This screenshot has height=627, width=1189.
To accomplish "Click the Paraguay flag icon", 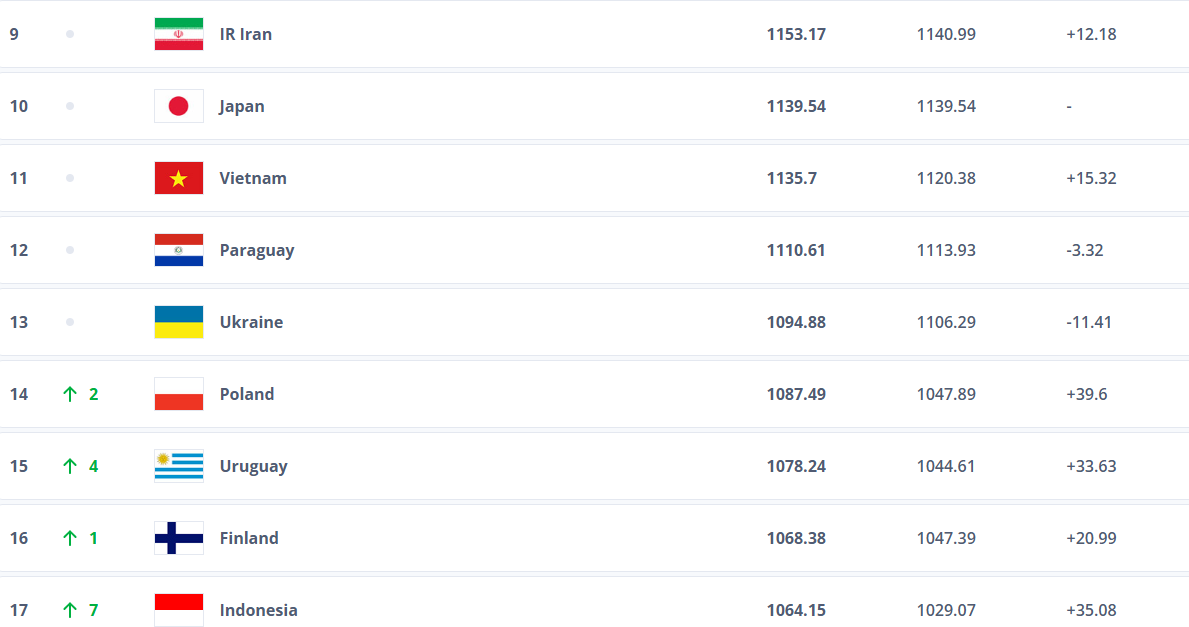I will [179, 250].
